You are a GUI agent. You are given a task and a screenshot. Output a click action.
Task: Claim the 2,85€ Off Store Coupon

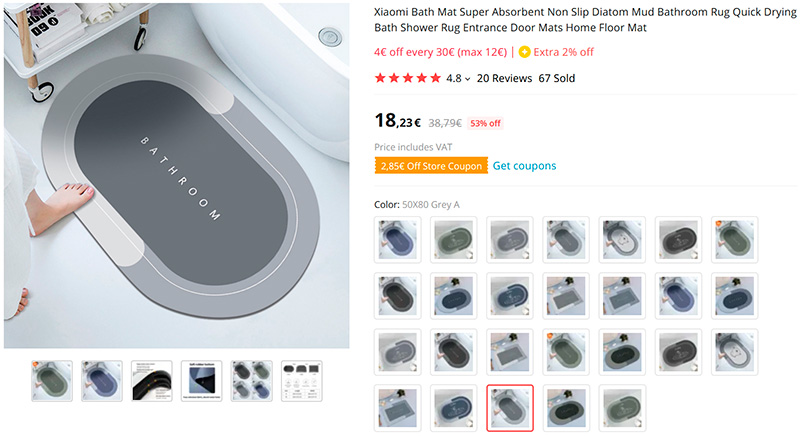431,166
